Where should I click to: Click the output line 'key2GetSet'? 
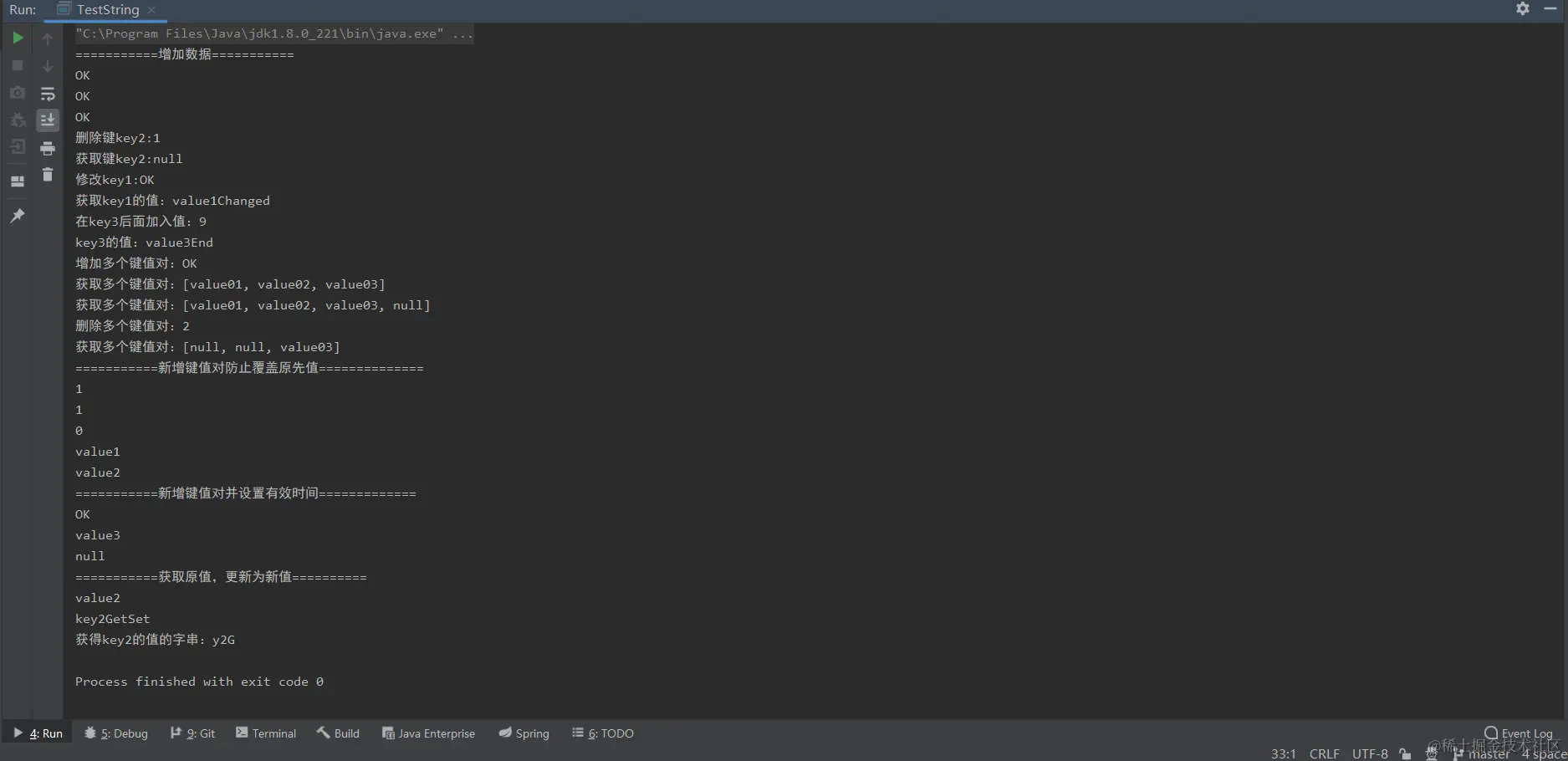[x=113, y=619]
